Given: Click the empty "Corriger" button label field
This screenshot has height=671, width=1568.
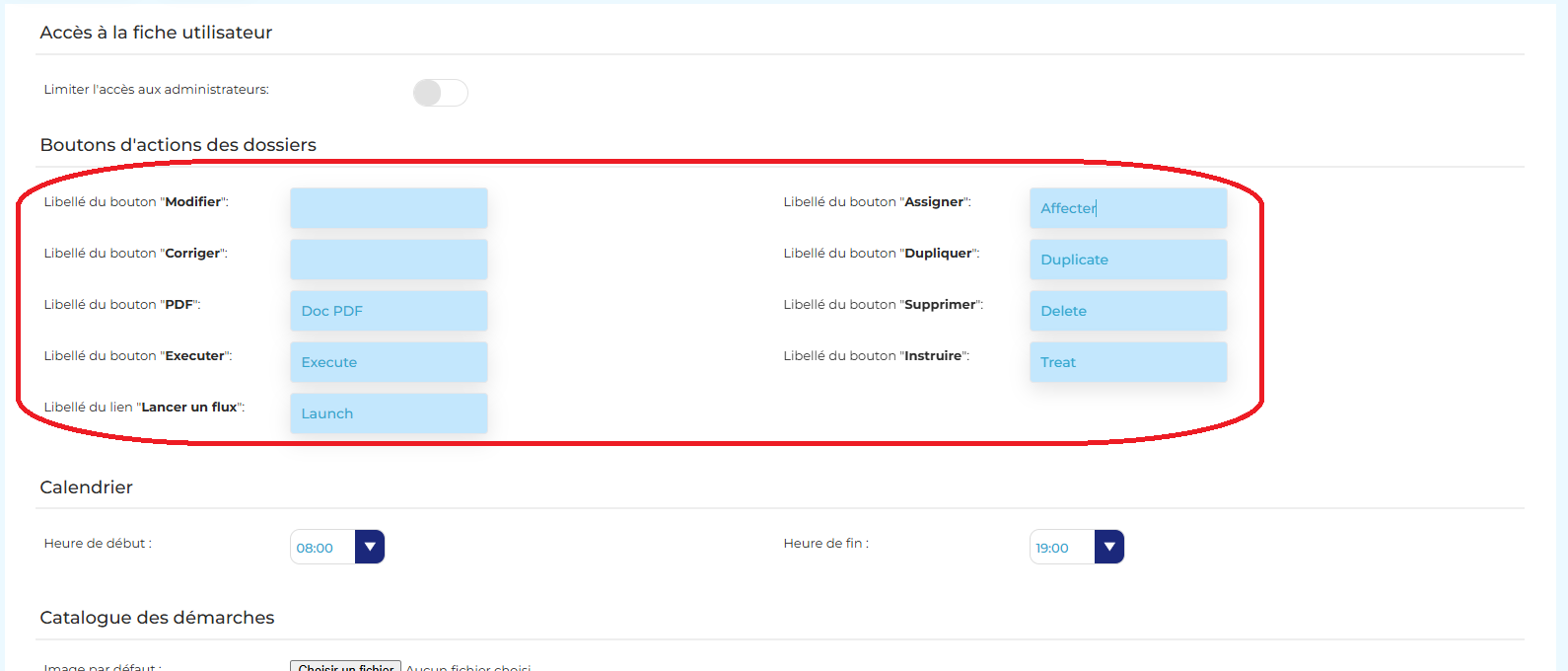Looking at the screenshot, I should tap(389, 260).
